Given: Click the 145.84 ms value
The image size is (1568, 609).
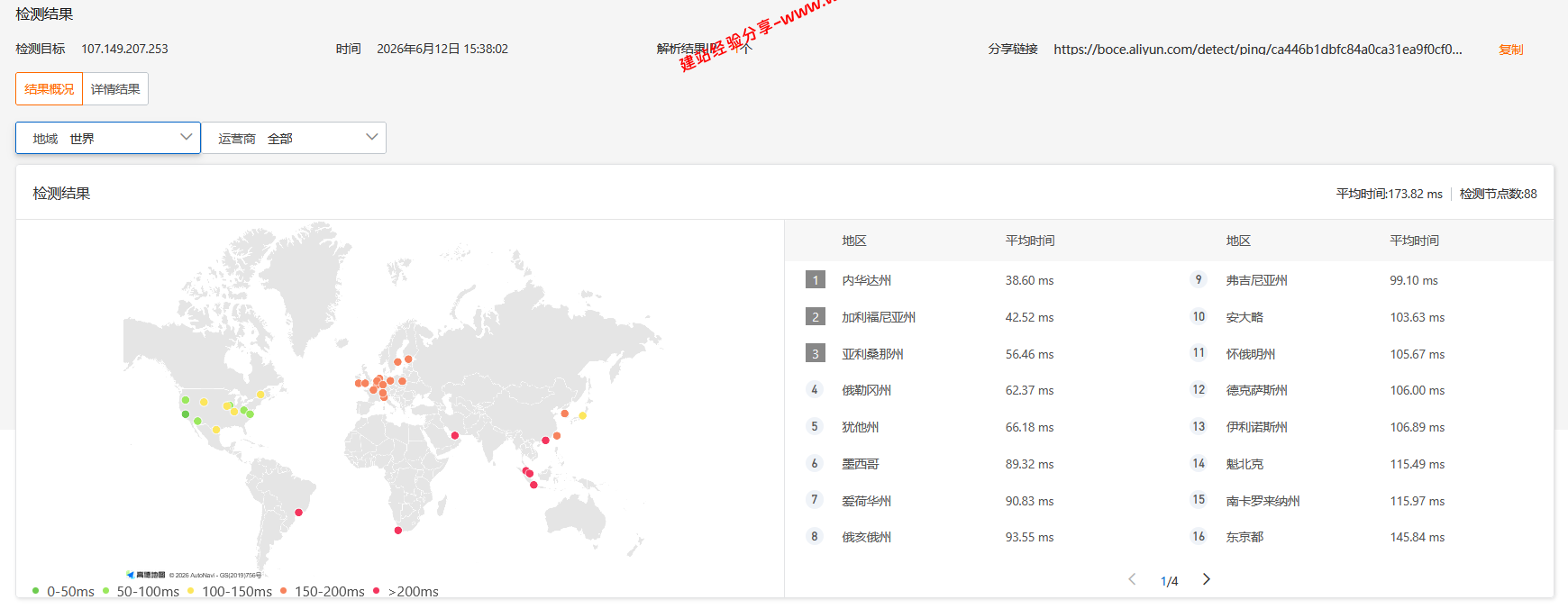Looking at the screenshot, I should coord(1417,537).
